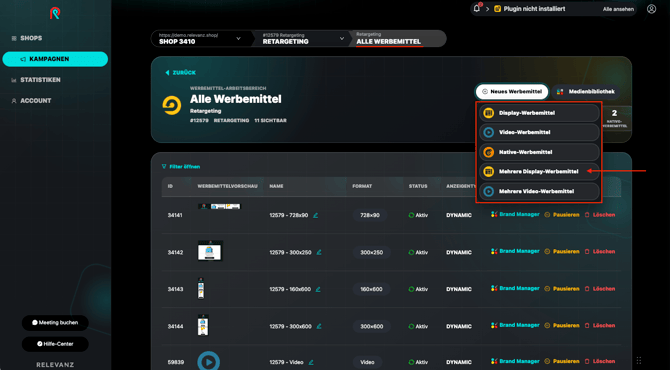This screenshot has width=670, height=370.
Task: Click Aktiv status of ad 34143
Action: tap(418, 289)
